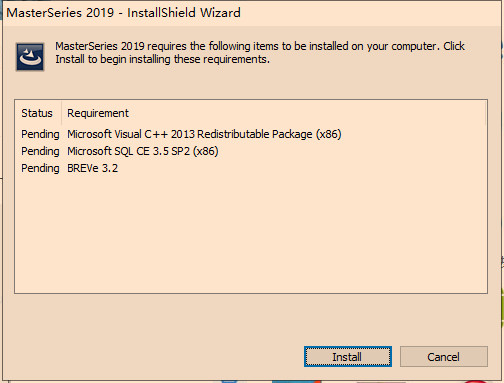The image size is (504, 383).
Task: Select the Microsoft Visual C++ 2013 Redistributable requirement
Action: [x=204, y=134]
